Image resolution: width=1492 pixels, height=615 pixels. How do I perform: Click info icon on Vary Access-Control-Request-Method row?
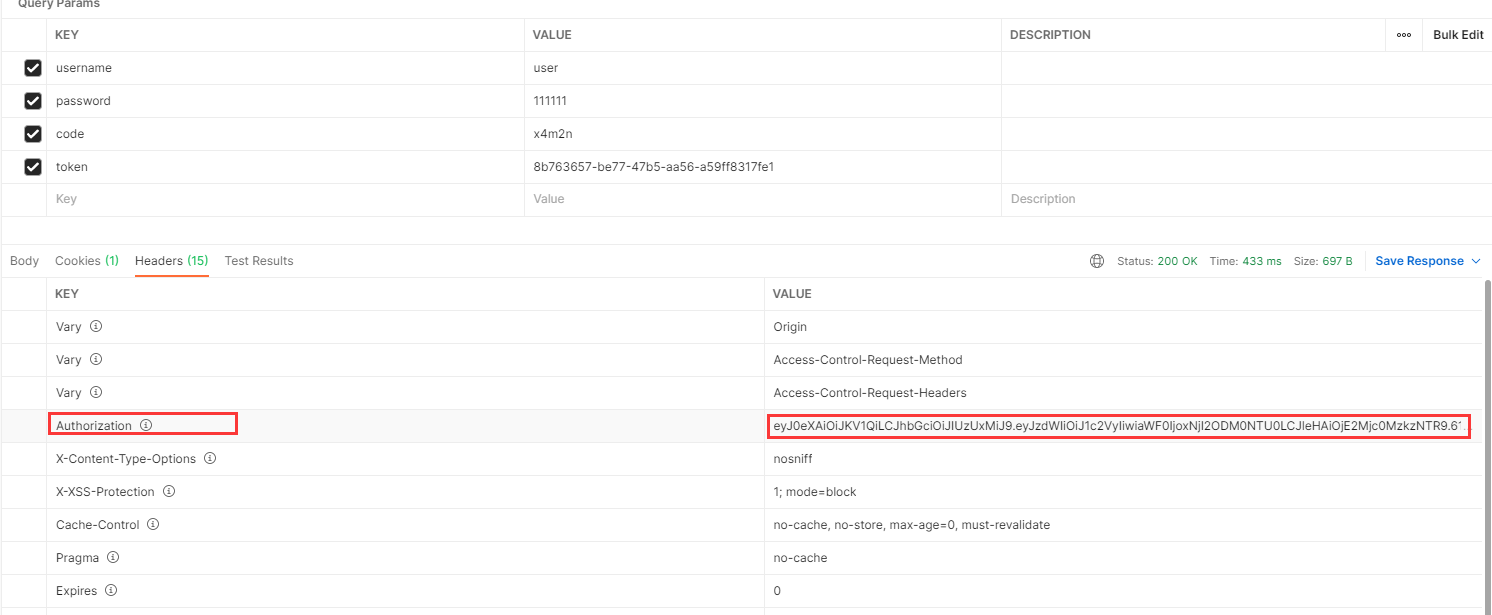click(96, 359)
